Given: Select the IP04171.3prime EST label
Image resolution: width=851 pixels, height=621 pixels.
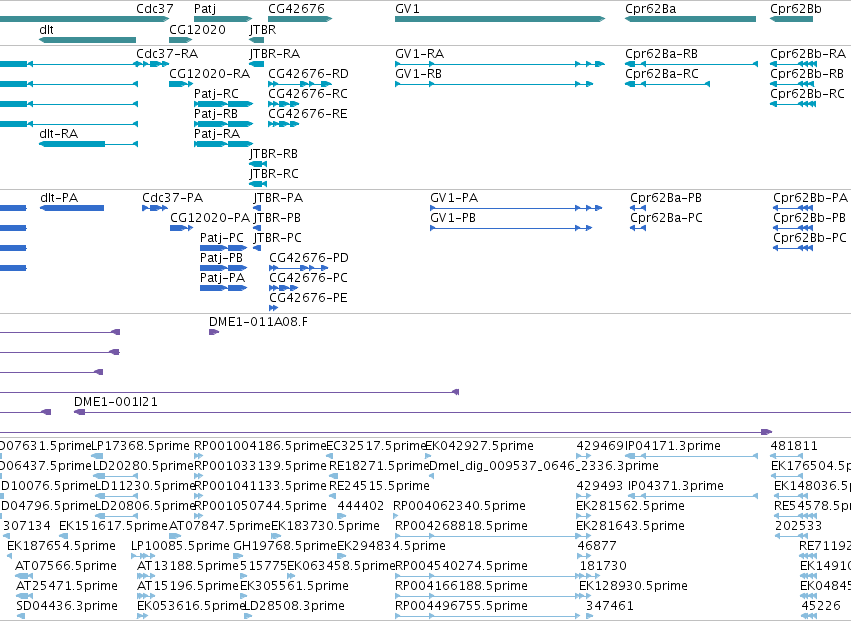Looking at the screenshot, I should coord(673,446).
